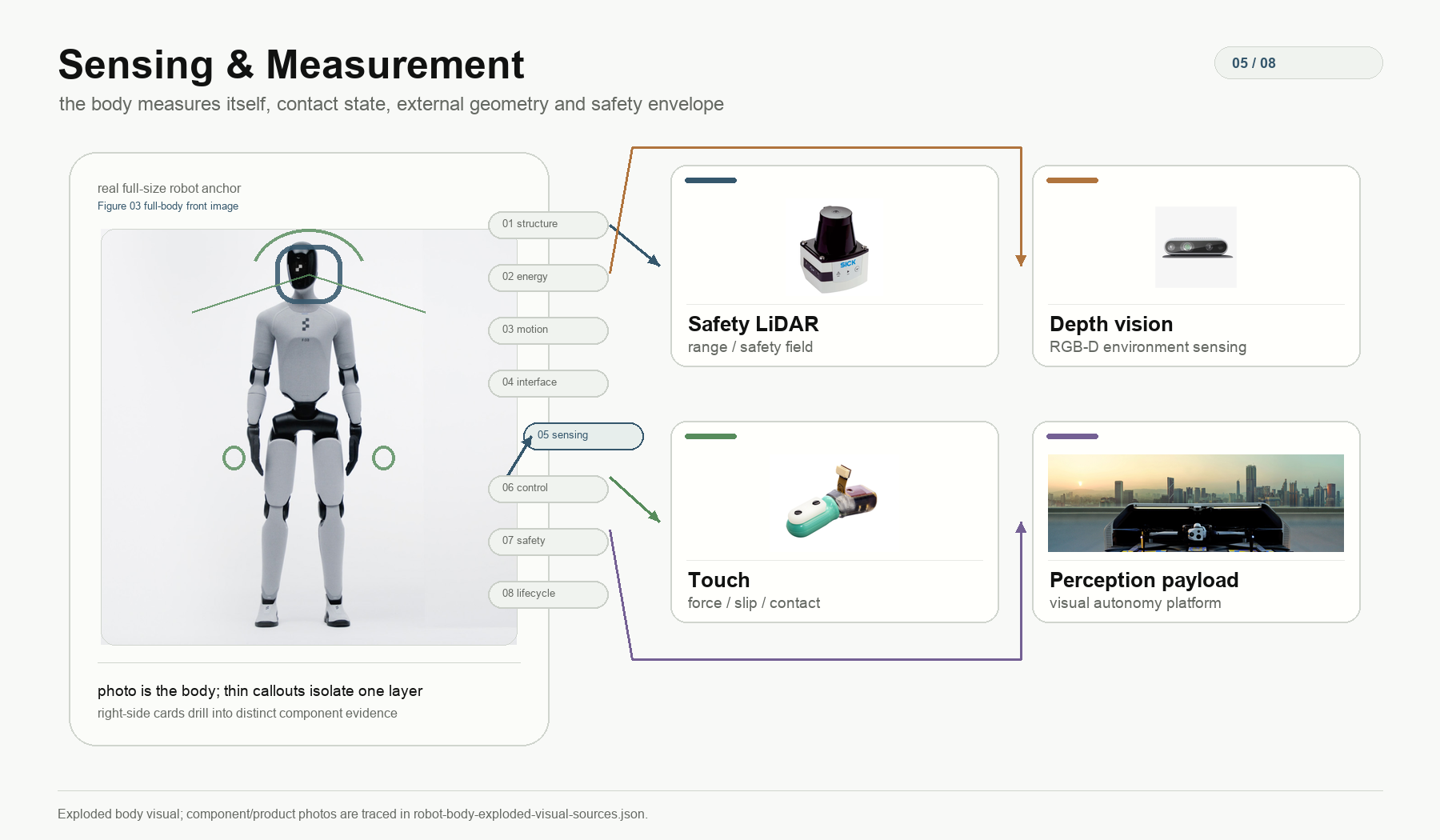Click the full-body robot photo

coord(309,437)
